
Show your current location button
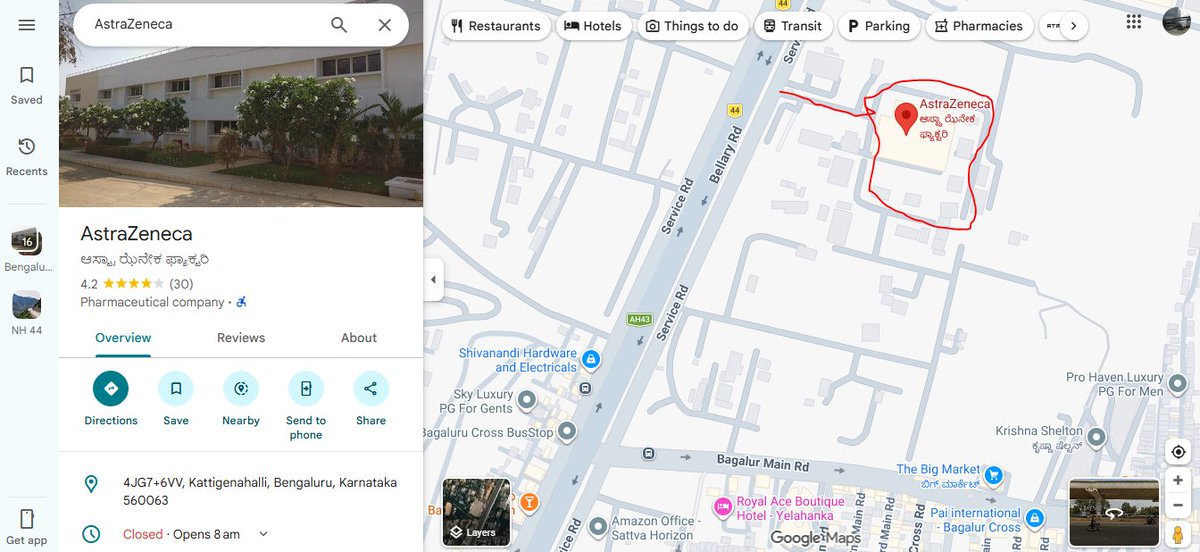point(1178,452)
